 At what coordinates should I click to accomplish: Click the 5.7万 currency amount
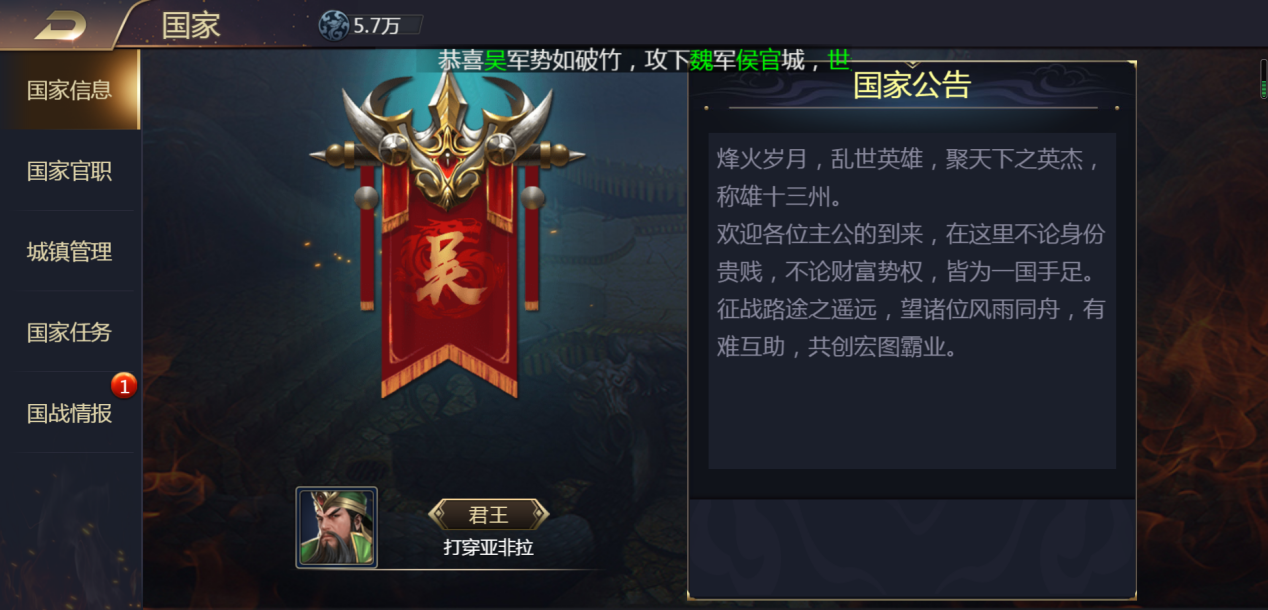click(x=377, y=26)
